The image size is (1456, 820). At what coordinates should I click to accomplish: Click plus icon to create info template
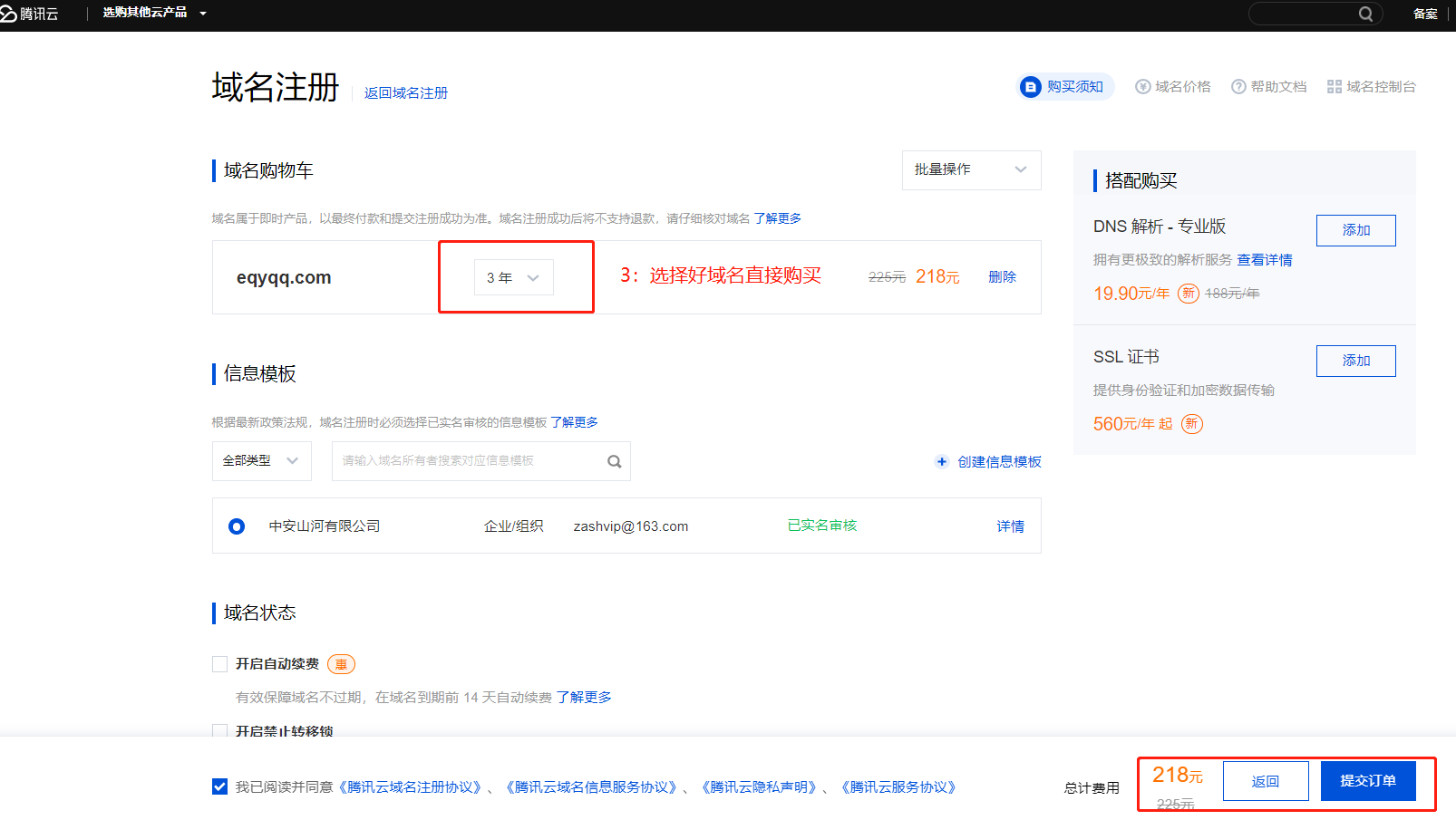point(942,462)
